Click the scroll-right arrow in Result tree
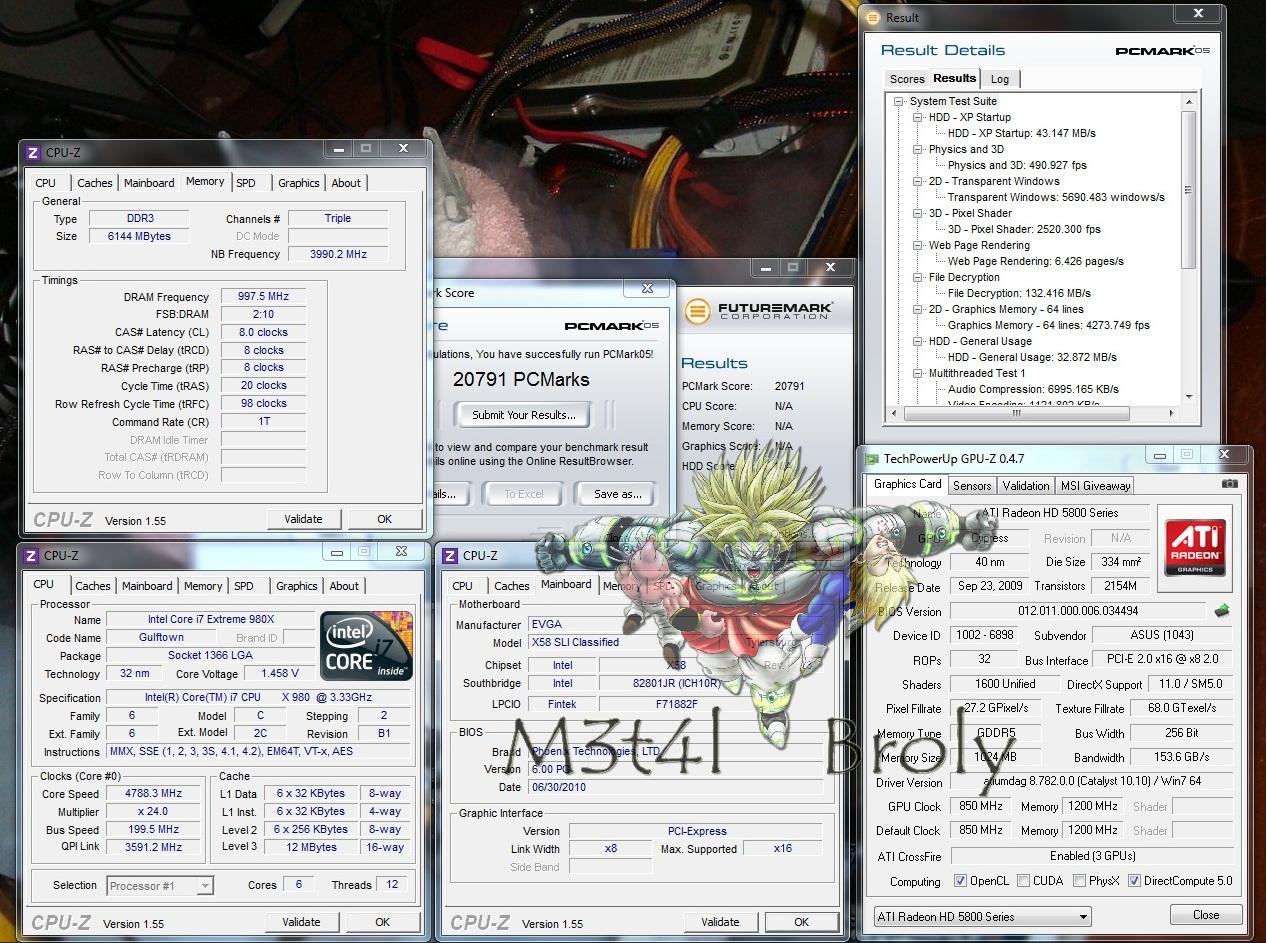 [1173, 413]
